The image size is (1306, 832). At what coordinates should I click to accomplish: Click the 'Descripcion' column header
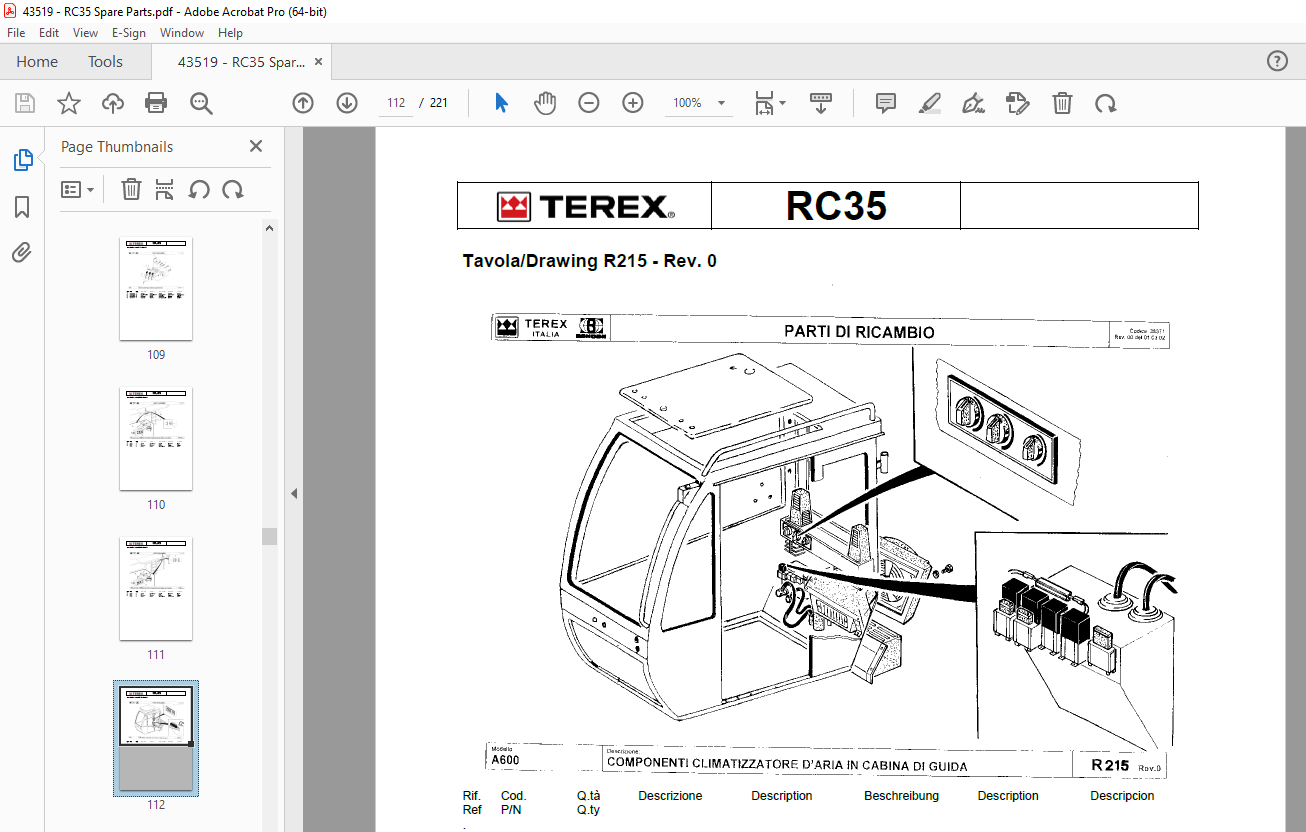(1122, 796)
